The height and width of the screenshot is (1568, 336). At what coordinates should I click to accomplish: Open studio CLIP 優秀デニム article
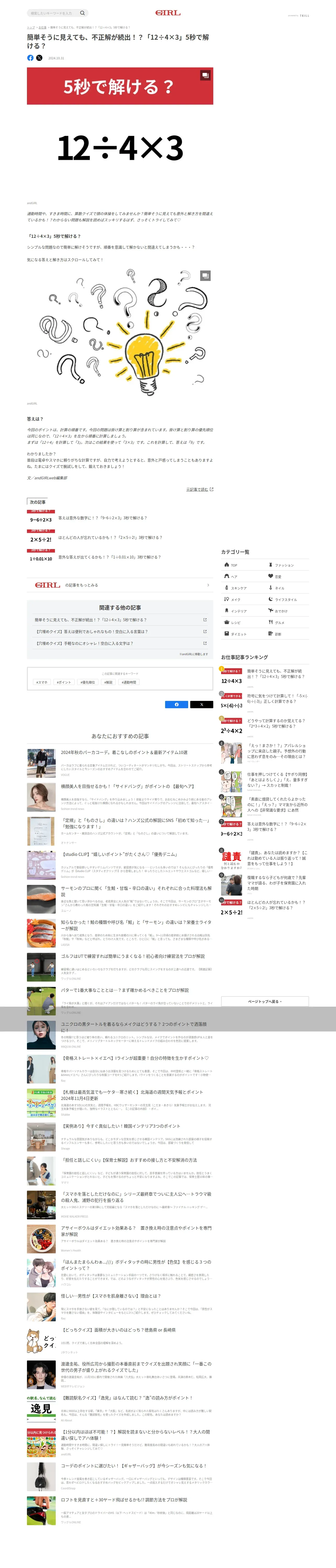120,865
